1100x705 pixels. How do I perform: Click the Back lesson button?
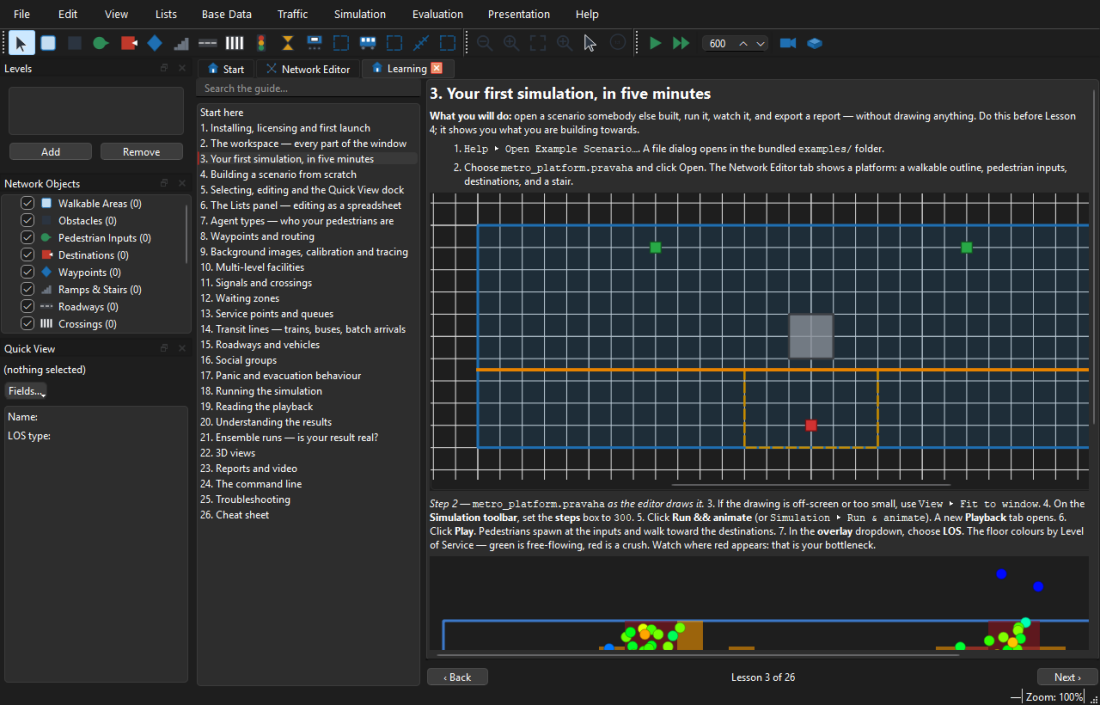tap(457, 677)
